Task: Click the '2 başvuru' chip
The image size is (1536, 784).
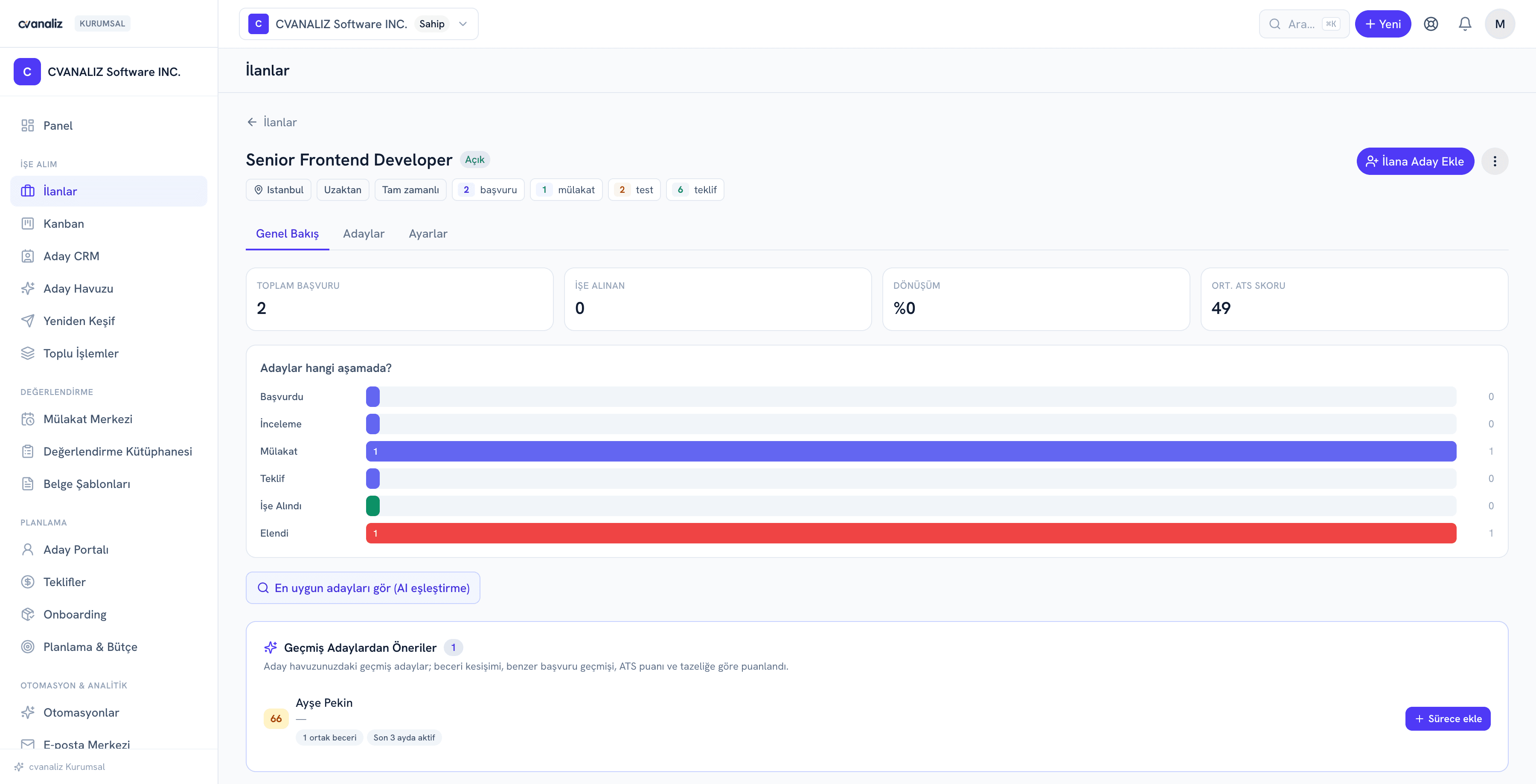Action: 489,189
